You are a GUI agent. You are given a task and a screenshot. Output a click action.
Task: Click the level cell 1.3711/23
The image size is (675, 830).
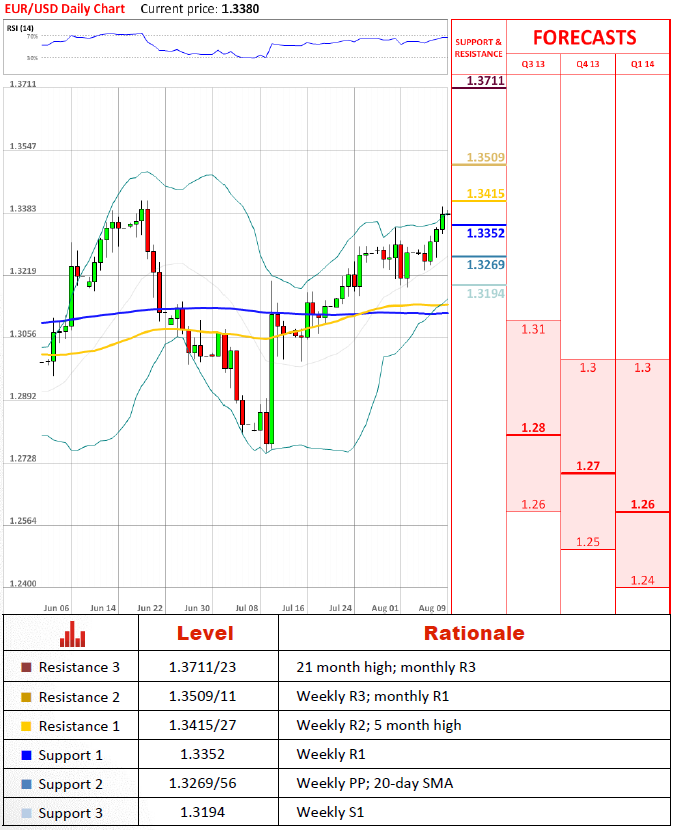pyautogui.click(x=202, y=667)
